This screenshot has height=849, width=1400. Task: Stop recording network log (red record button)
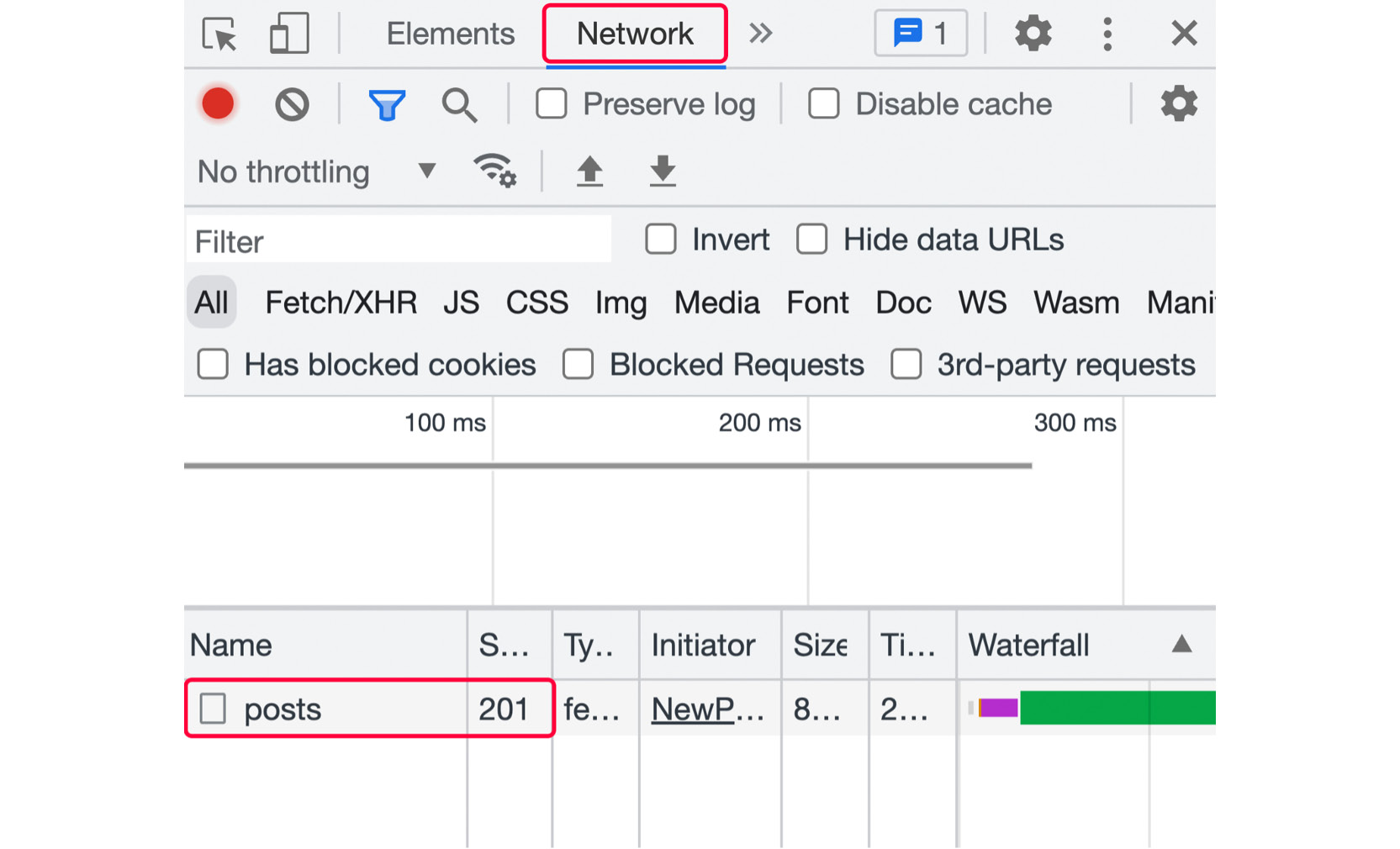click(218, 103)
